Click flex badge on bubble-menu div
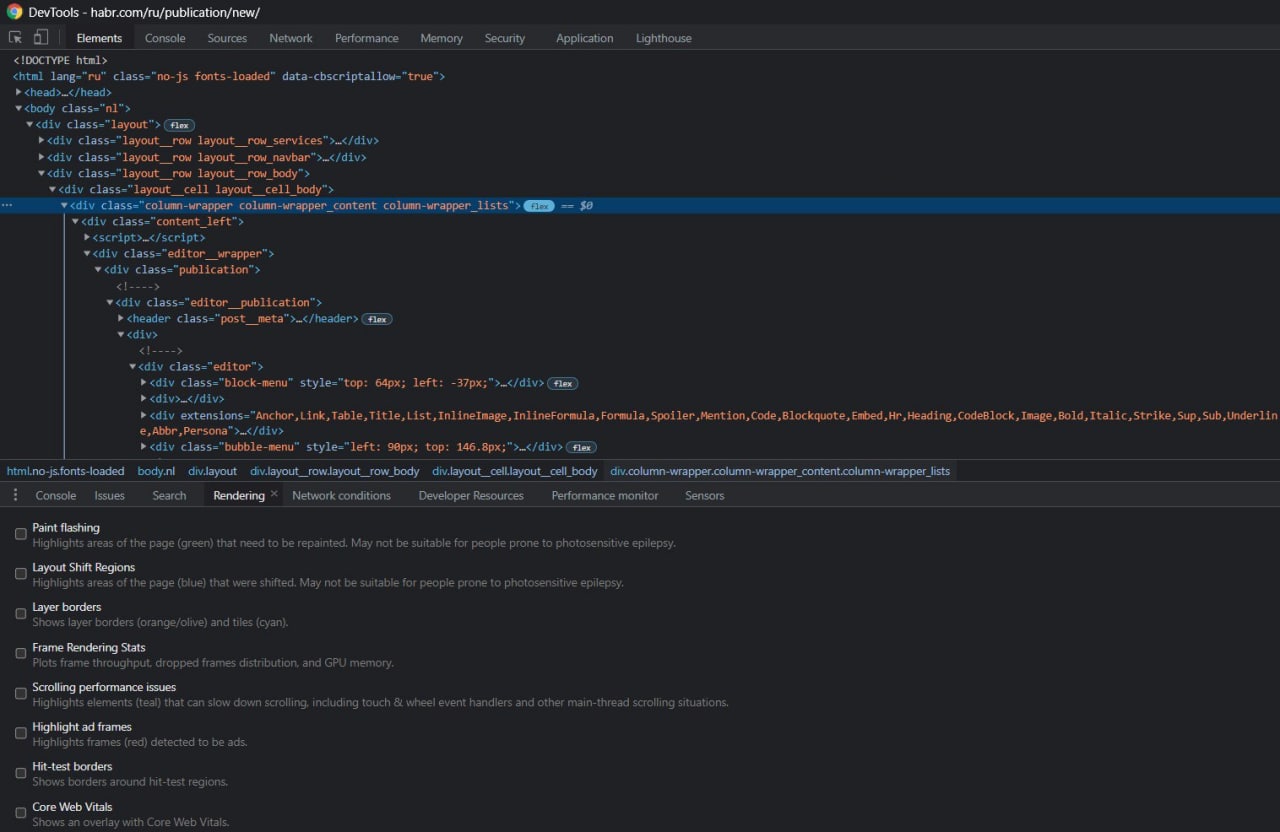The image size is (1280, 832). (x=582, y=447)
